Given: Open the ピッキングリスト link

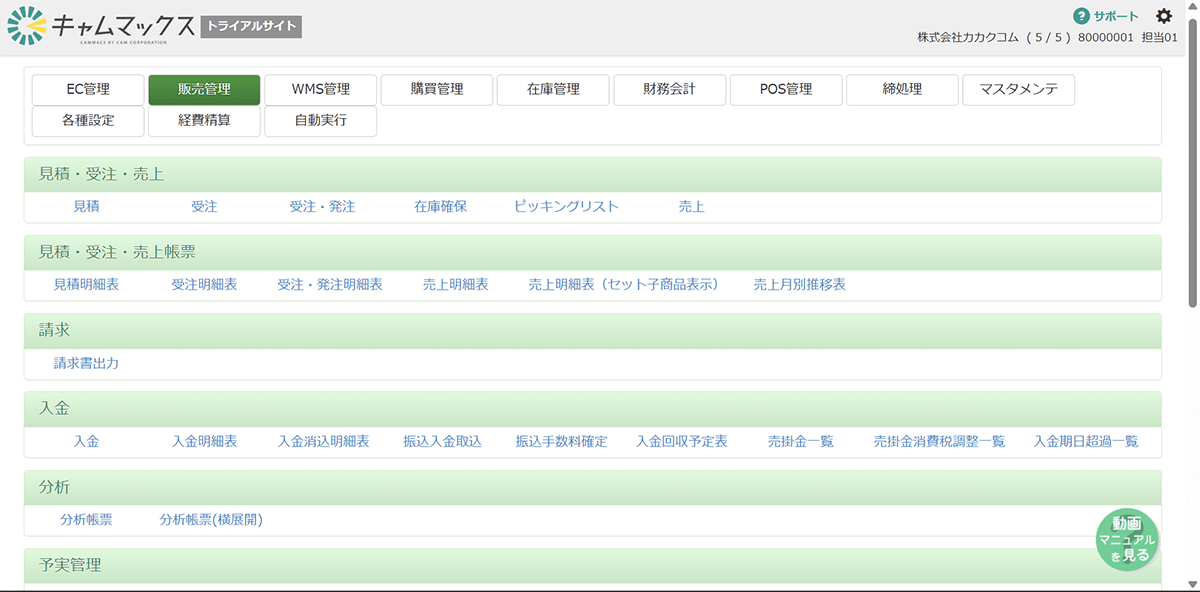Looking at the screenshot, I should [x=566, y=206].
